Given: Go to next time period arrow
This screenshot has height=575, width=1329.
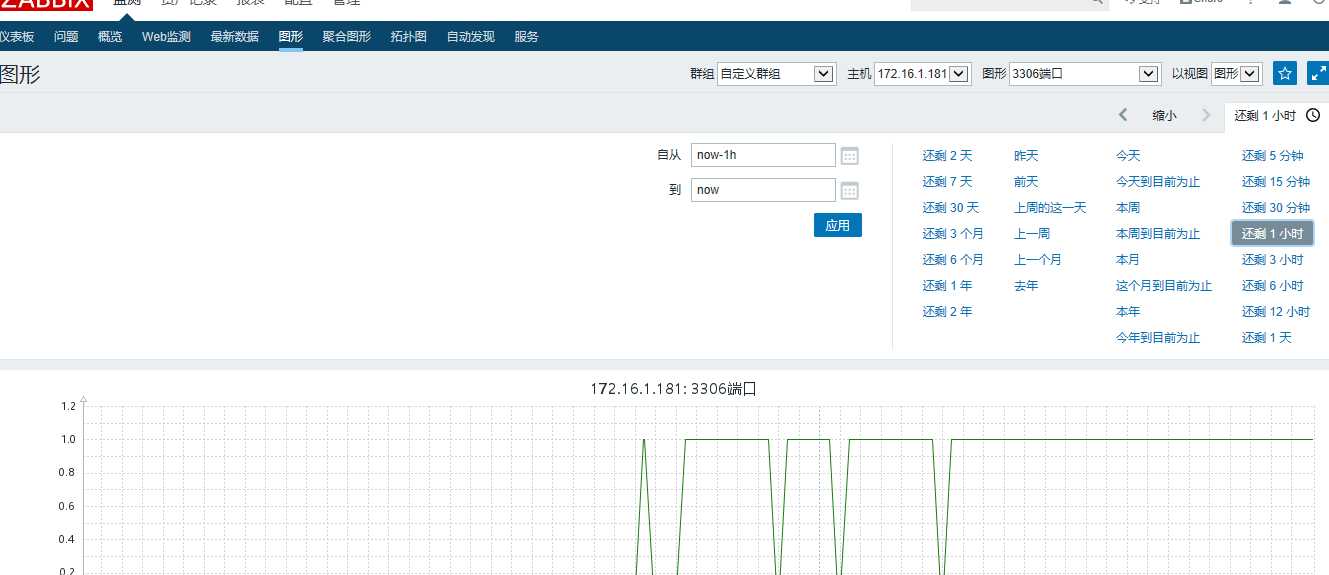Looking at the screenshot, I should tap(1206, 115).
